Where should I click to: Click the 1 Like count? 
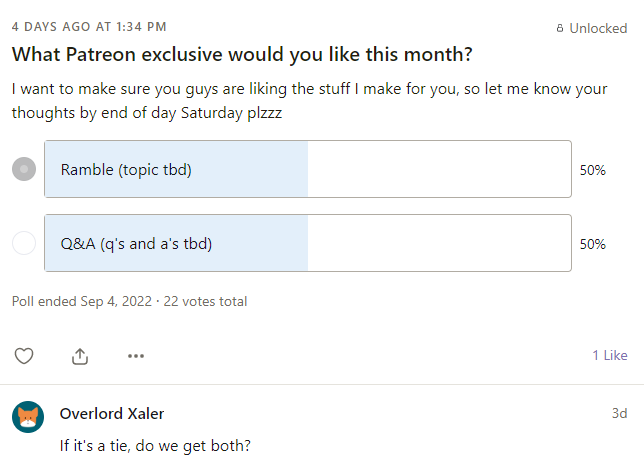tap(609, 355)
